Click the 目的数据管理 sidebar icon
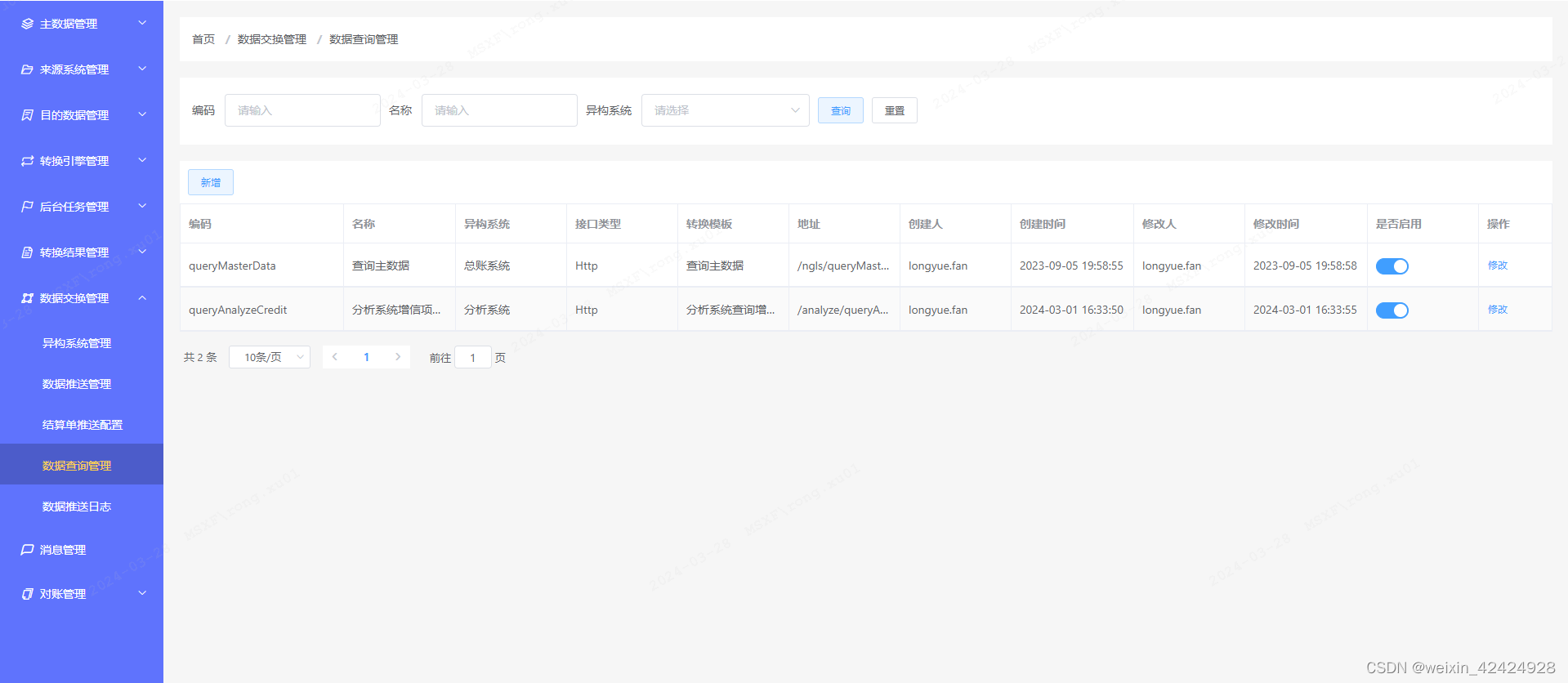Screen dimensions: 1568x683 pos(27,115)
